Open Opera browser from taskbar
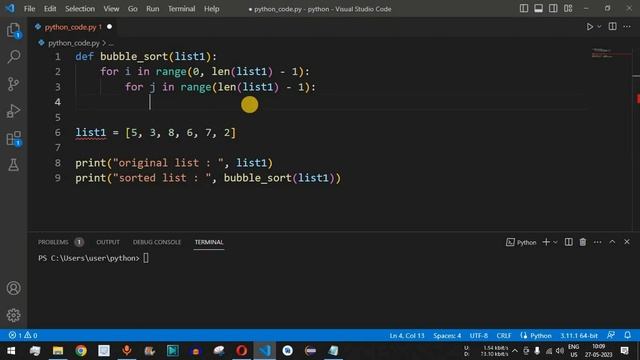 pyautogui.click(x=242, y=351)
